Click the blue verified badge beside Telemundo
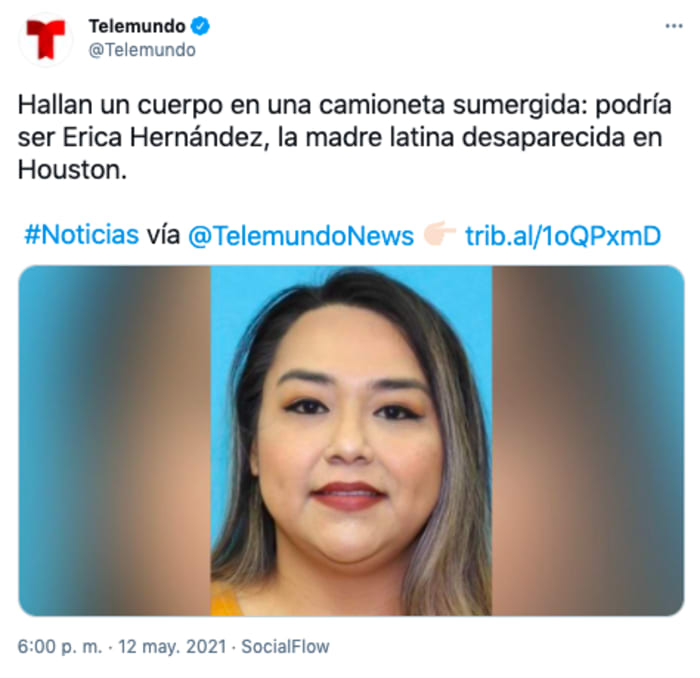Image resolution: width=700 pixels, height=678 pixels. coord(200,26)
